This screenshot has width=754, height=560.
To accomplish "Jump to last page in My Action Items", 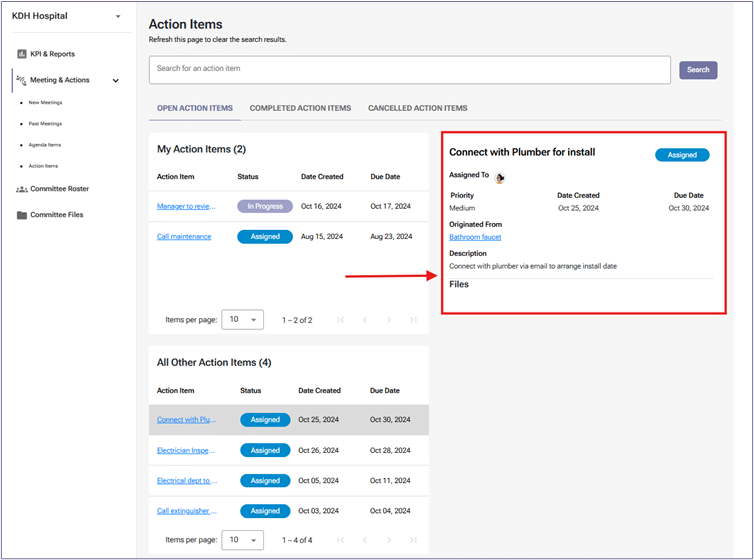I will click(x=413, y=320).
